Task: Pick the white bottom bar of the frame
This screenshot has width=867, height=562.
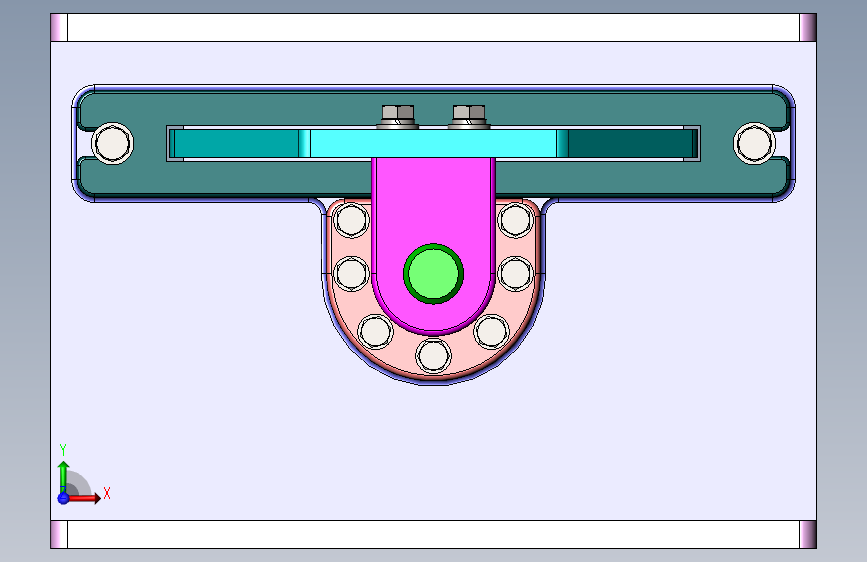Action: 434,534
